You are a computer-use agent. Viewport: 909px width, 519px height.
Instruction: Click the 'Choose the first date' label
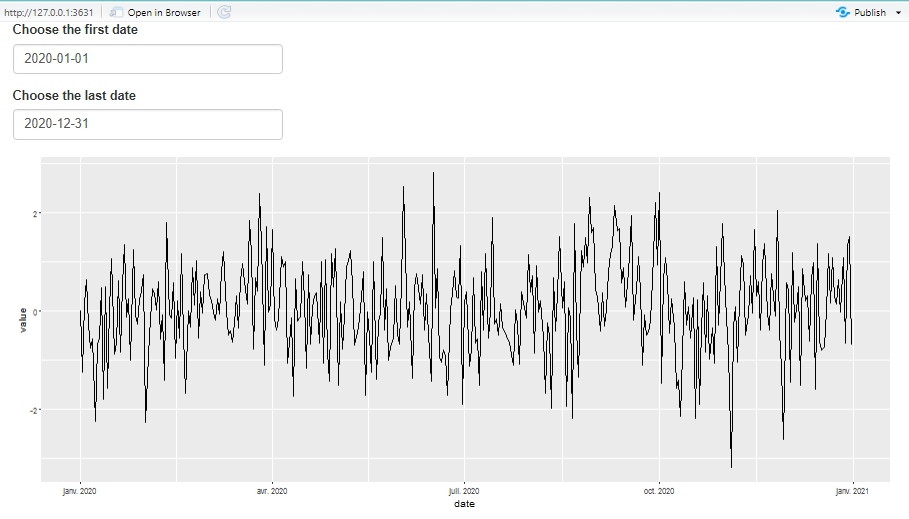(x=75, y=30)
